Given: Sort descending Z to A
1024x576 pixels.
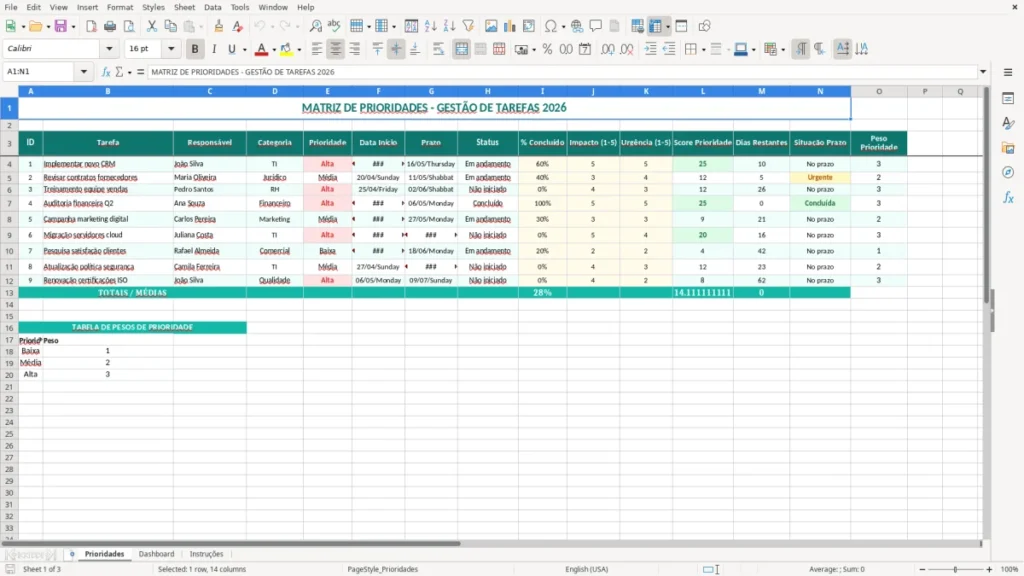Looking at the screenshot, I should point(449,26).
